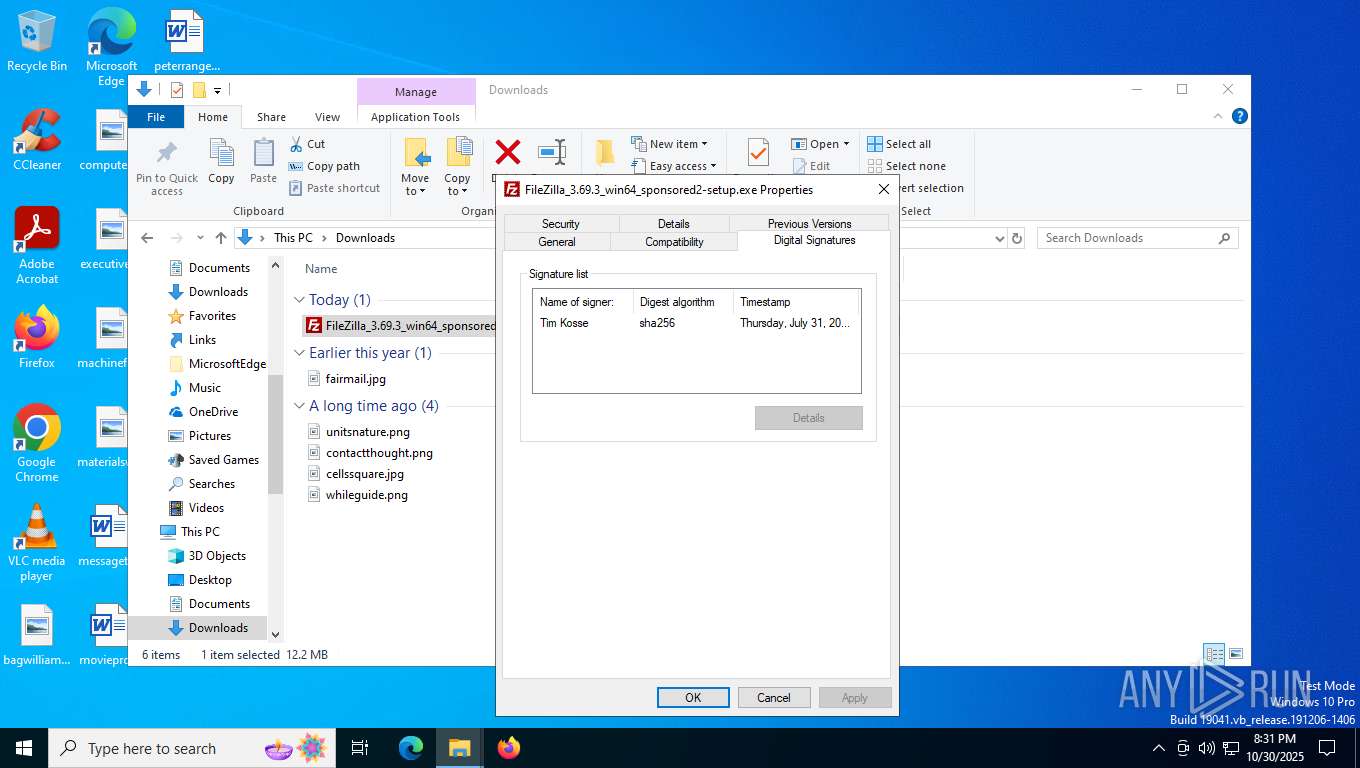The height and width of the screenshot is (768, 1360).
Task: Select Music in the navigation pane
Action: click(x=205, y=388)
